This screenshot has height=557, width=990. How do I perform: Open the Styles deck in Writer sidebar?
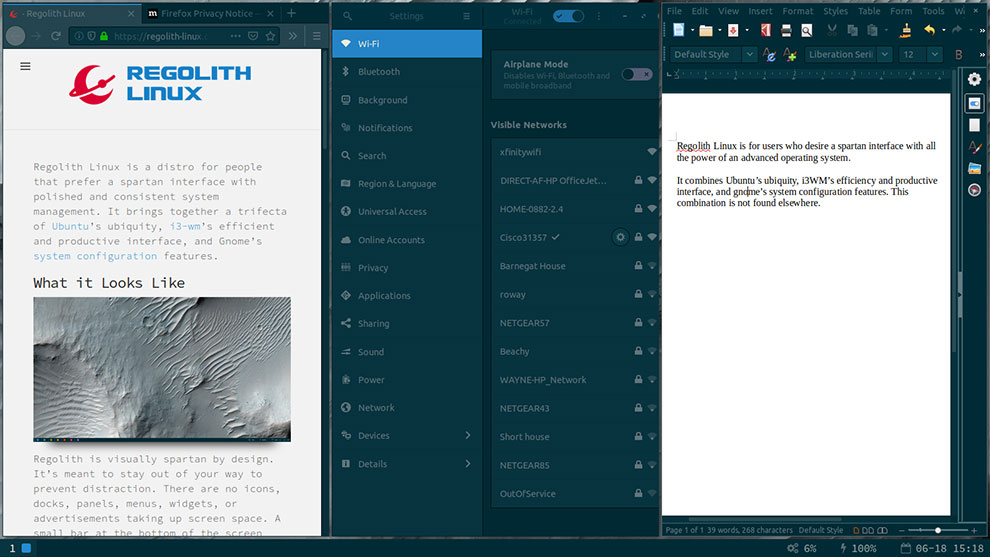pyautogui.click(x=974, y=147)
